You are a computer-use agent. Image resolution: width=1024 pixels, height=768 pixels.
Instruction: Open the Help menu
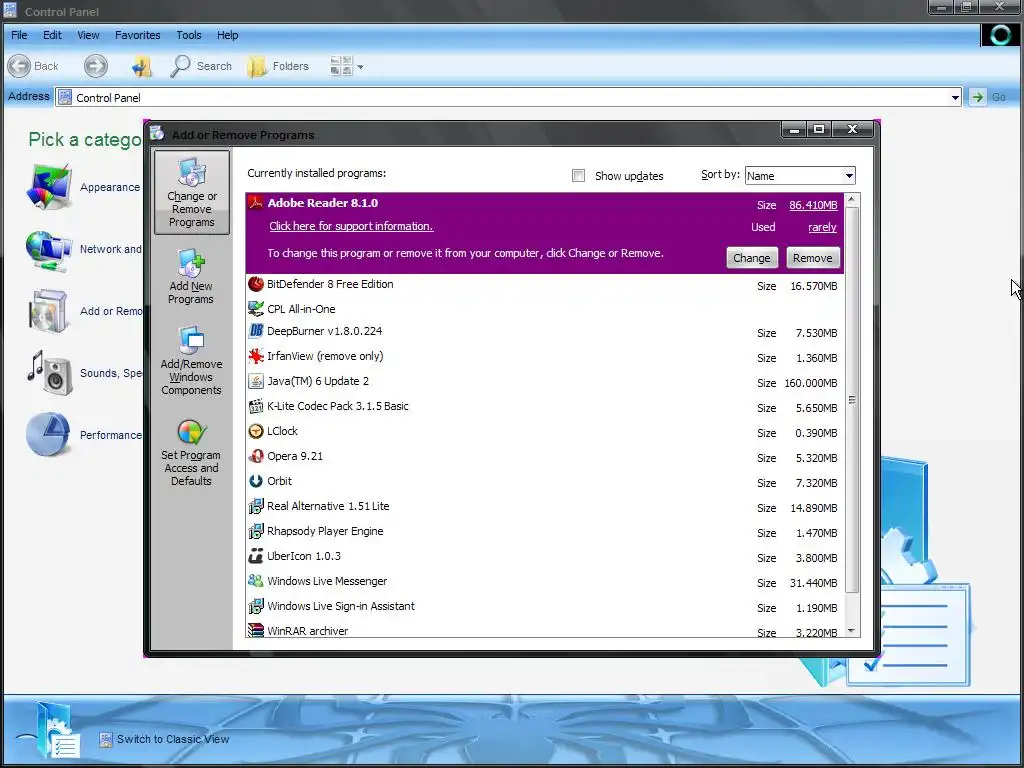click(227, 35)
